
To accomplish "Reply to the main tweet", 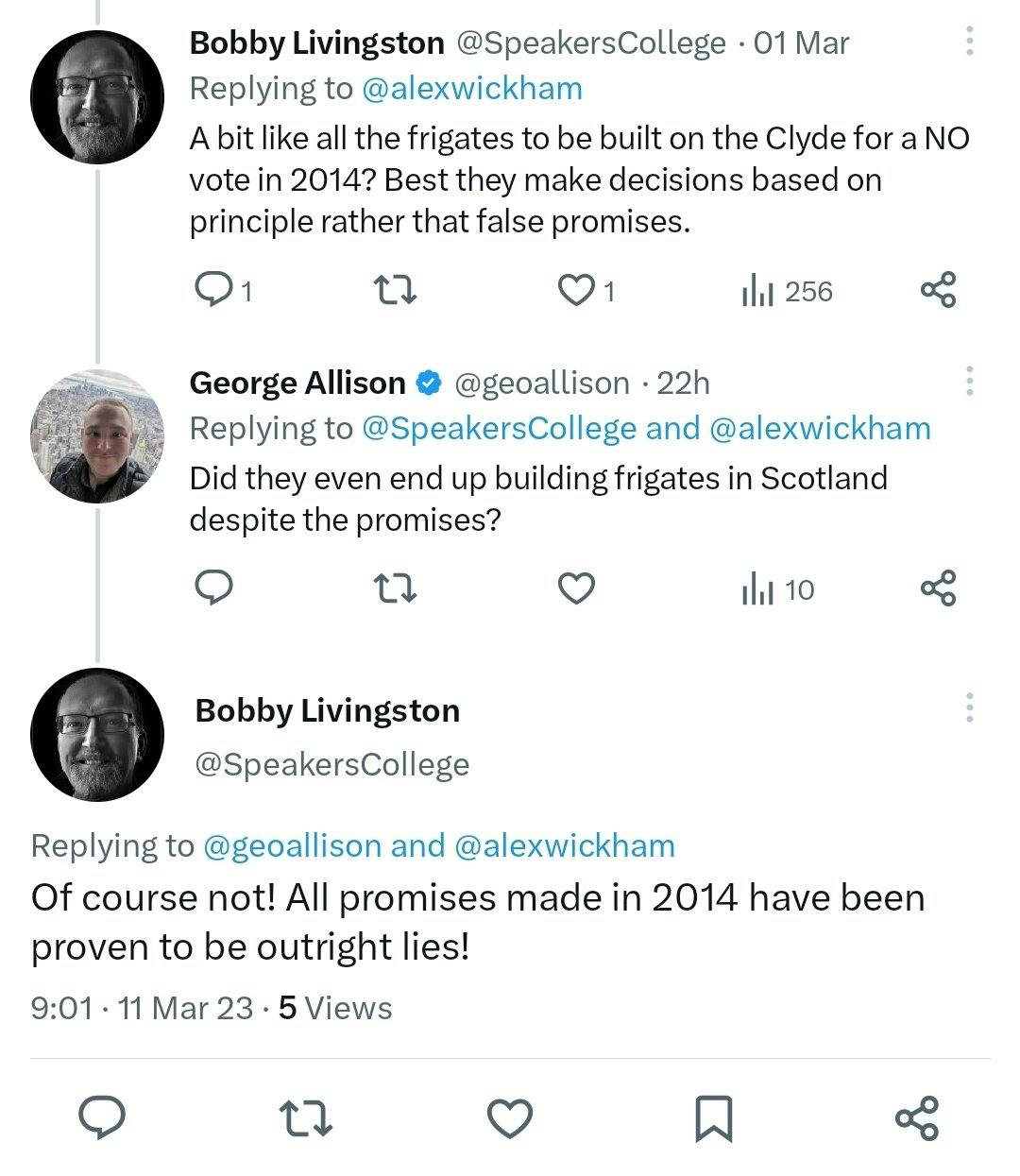I will [x=101, y=1117].
